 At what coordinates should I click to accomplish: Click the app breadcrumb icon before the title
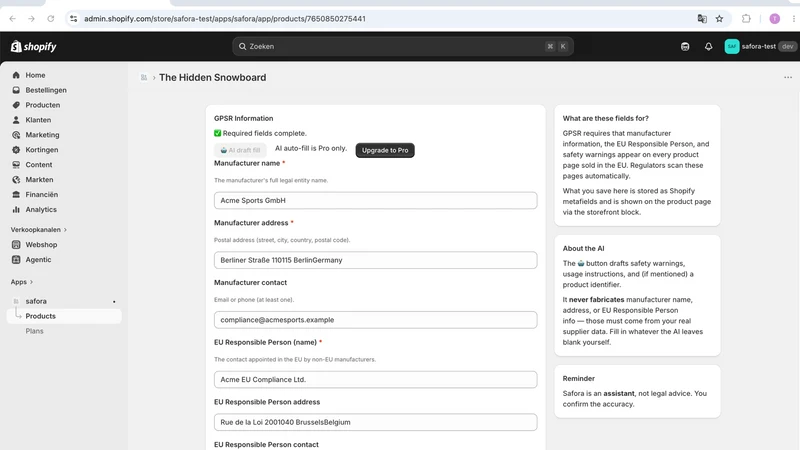144,78
